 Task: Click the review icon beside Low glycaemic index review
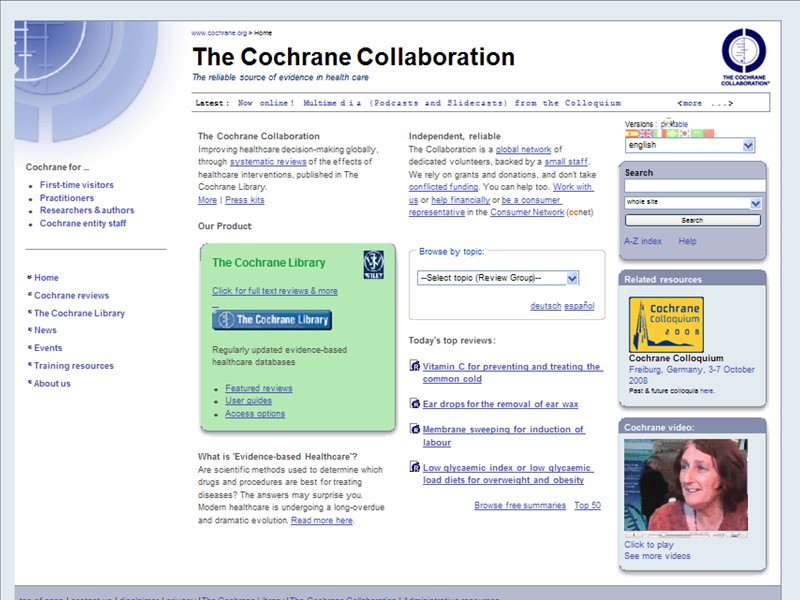point(415,466)
